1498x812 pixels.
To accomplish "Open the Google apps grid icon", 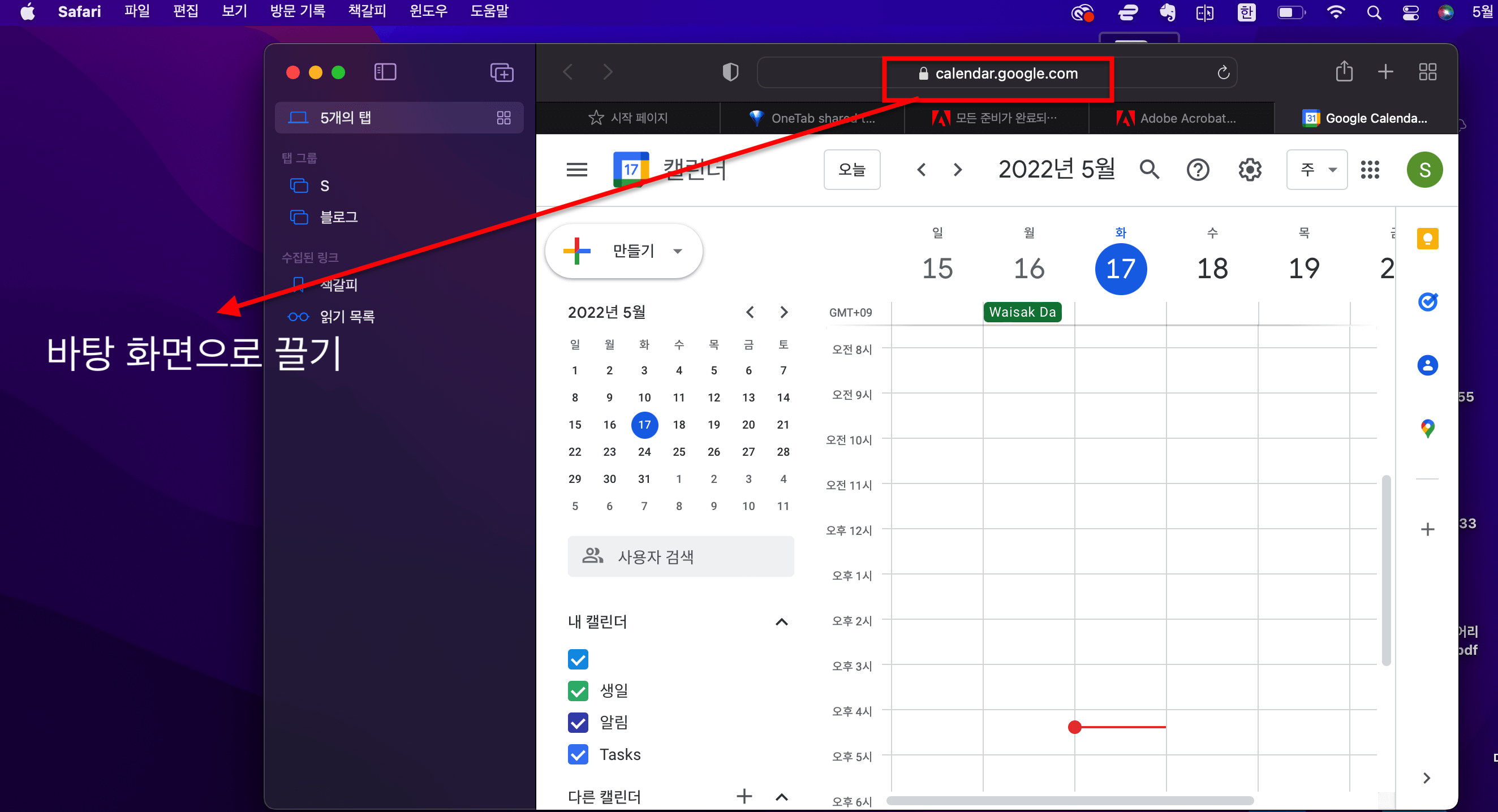I will tap(1370, 169).
